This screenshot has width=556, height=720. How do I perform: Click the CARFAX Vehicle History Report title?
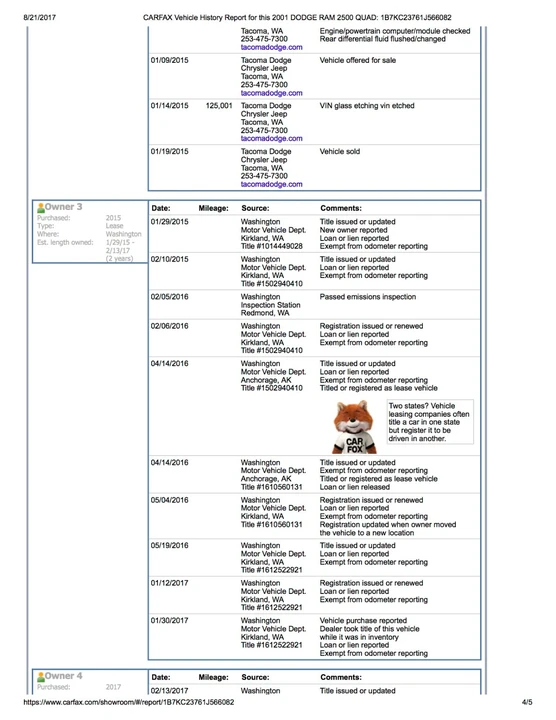297,17
